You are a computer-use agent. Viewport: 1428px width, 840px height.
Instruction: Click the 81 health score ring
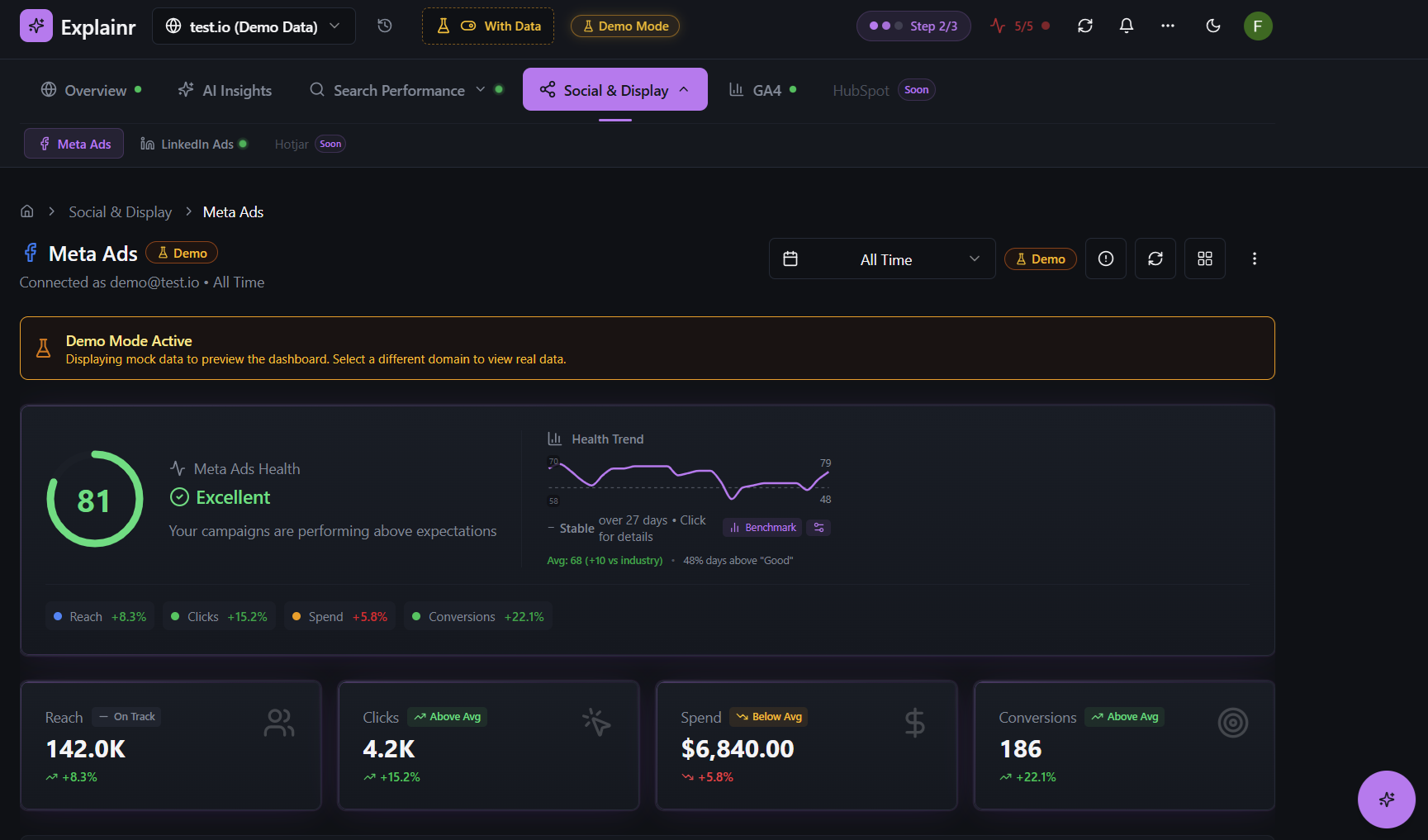(94, 499)
